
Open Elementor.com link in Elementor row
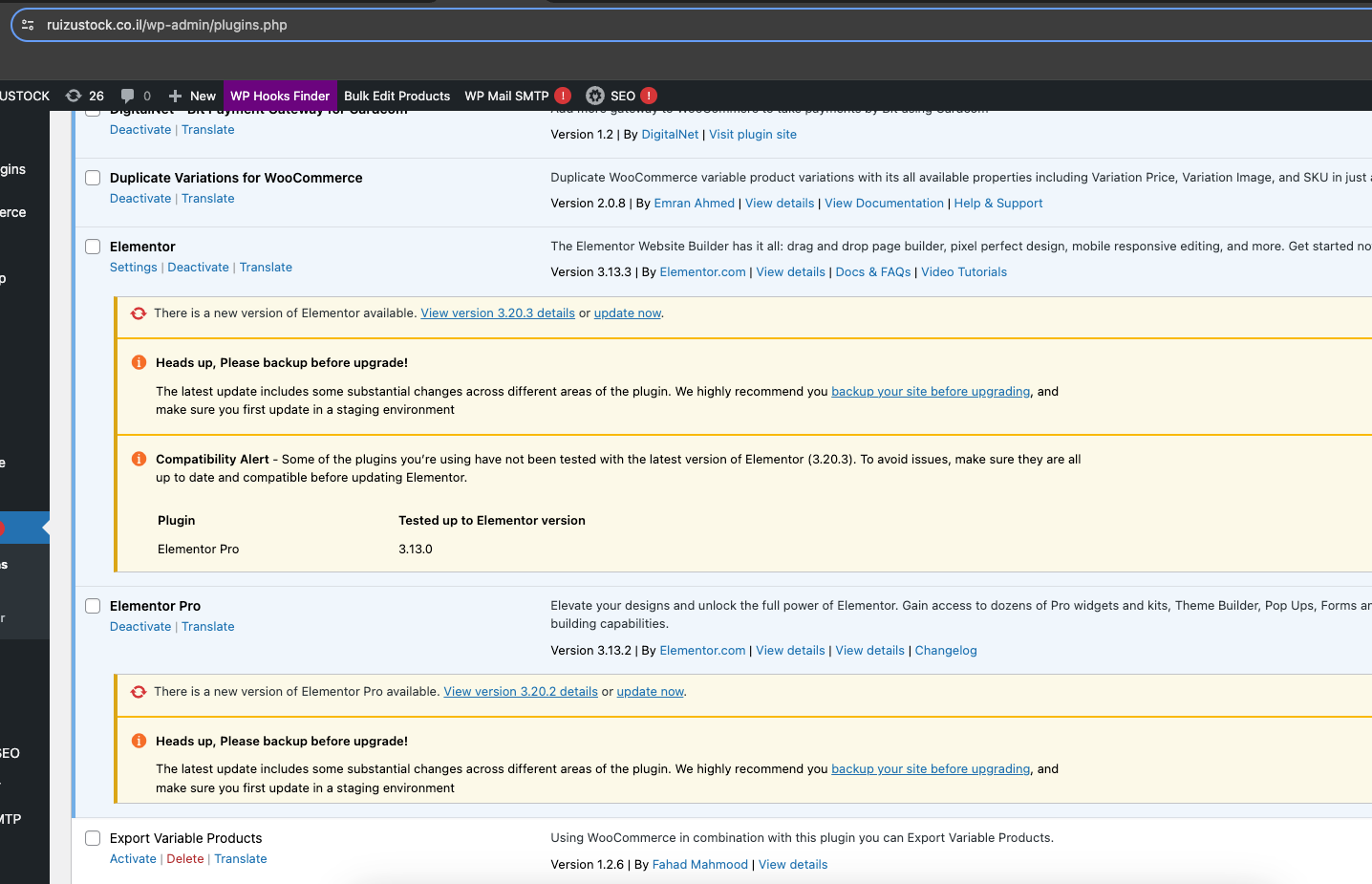702,272
